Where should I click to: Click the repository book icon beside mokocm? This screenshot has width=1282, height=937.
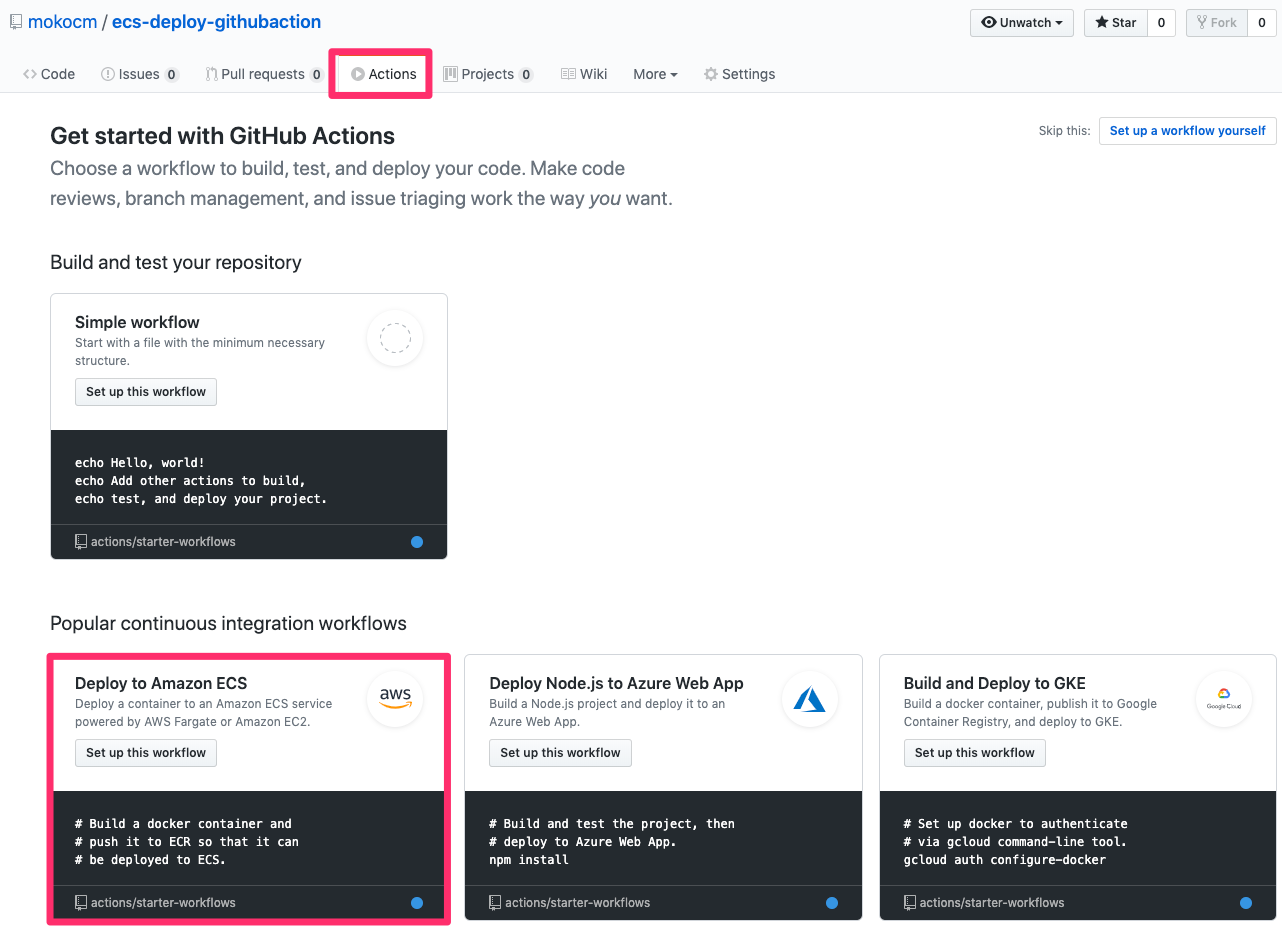click(x=16, y=22)
